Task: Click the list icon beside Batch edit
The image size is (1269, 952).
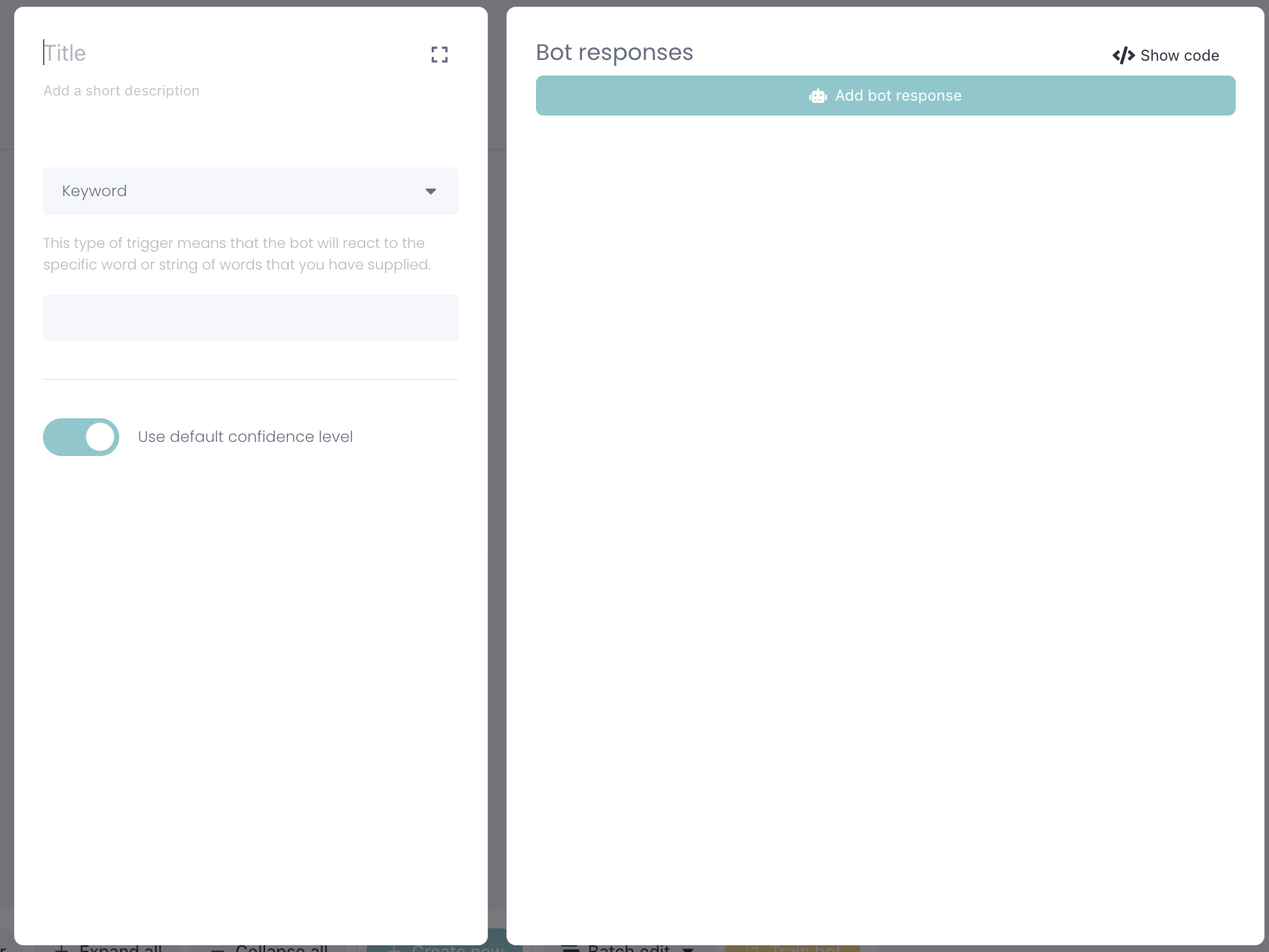Action: click(x=570, y=948)
